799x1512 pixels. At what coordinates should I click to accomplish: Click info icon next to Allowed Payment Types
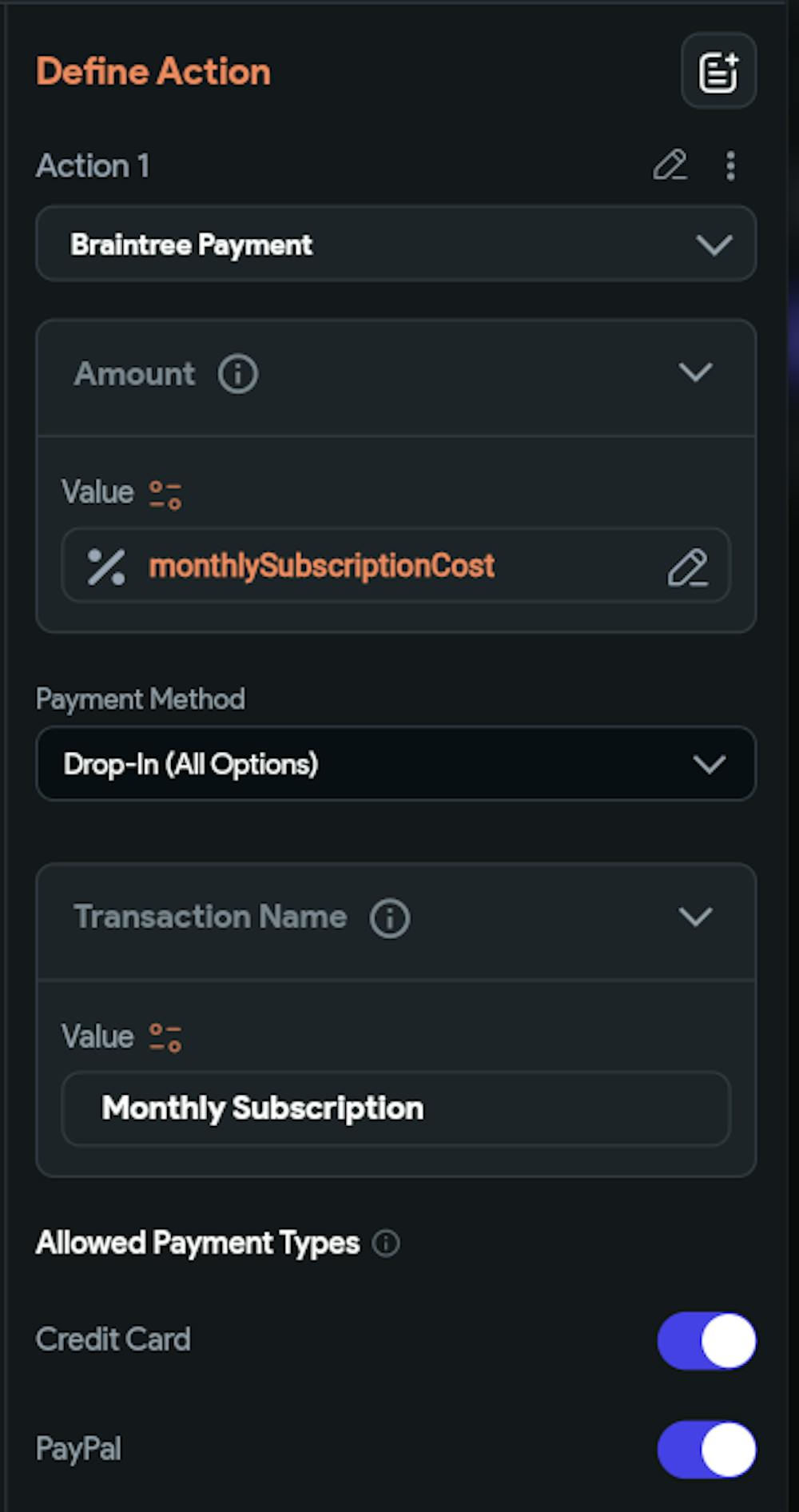coord(386,1243)
